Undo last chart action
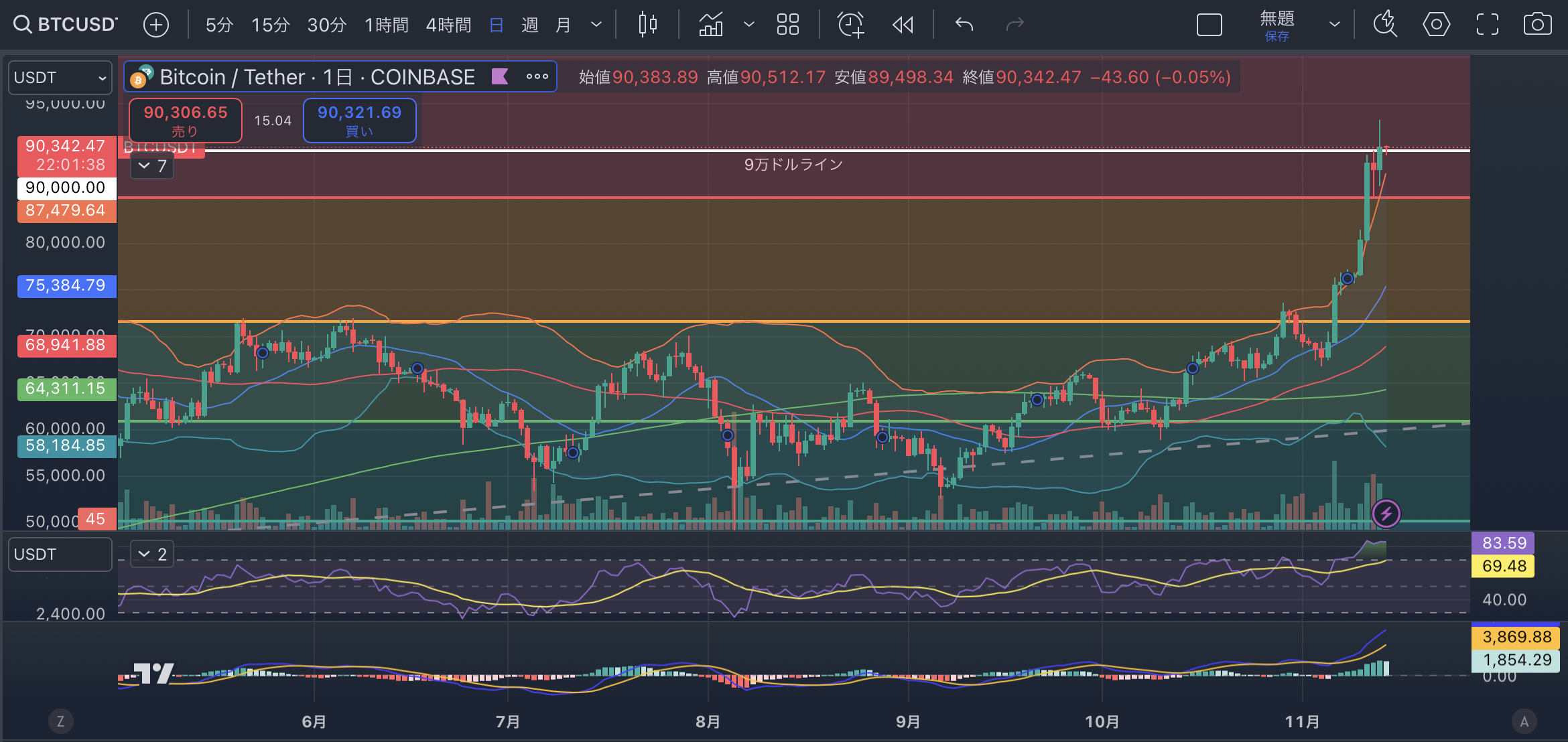1568x742 pixels. coord(964,25)
